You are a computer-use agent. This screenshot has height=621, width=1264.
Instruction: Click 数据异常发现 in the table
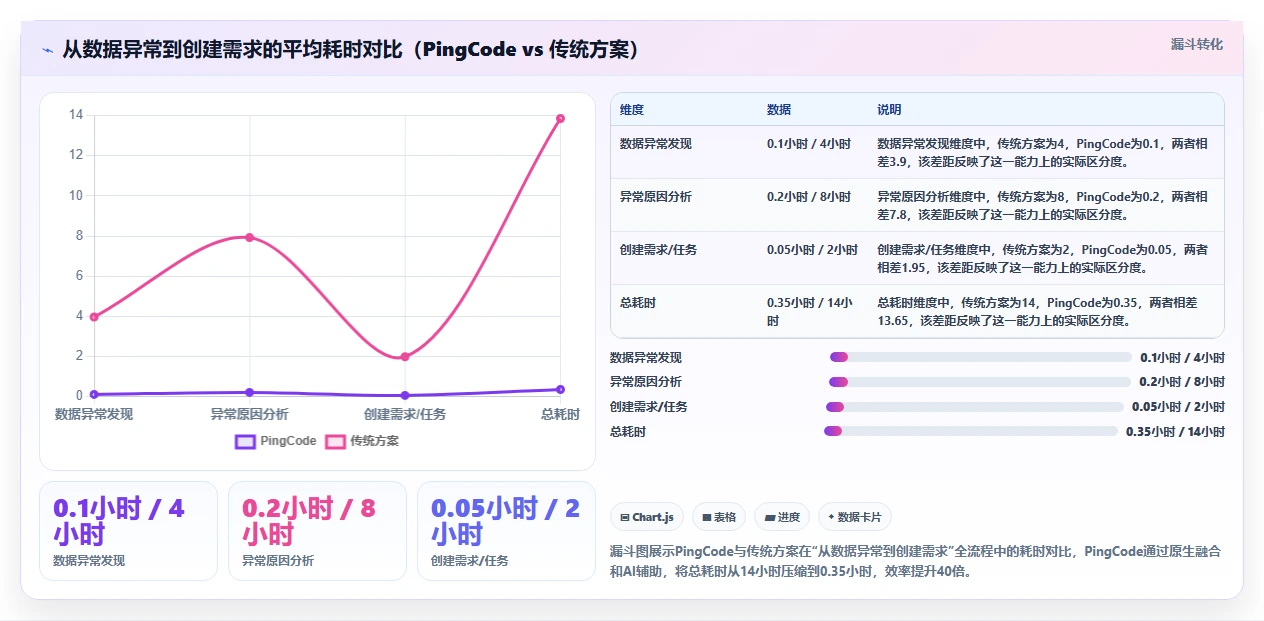pos(656,144)
